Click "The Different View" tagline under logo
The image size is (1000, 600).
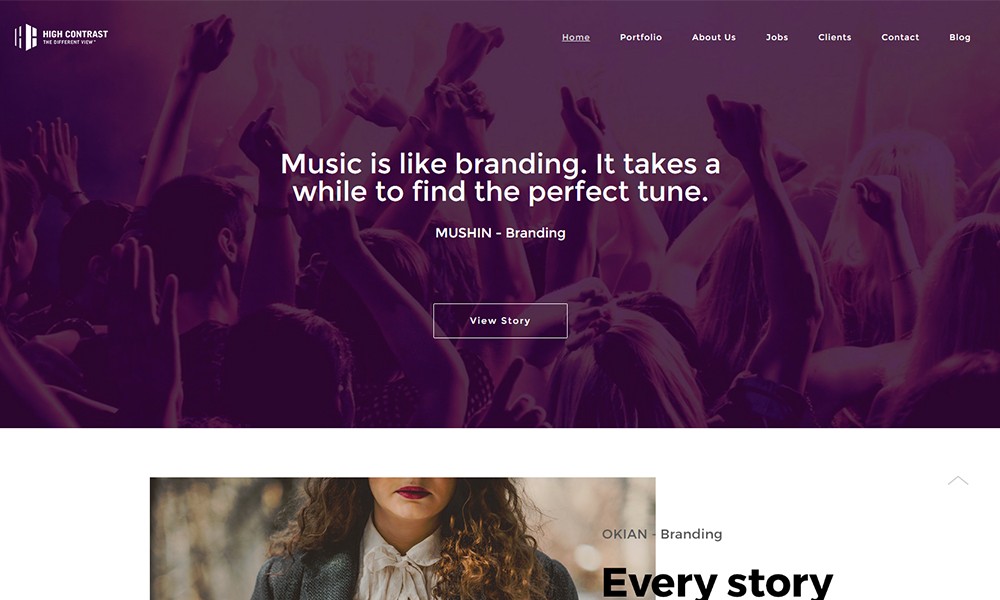pyautogui.click(x=69, y=42)
